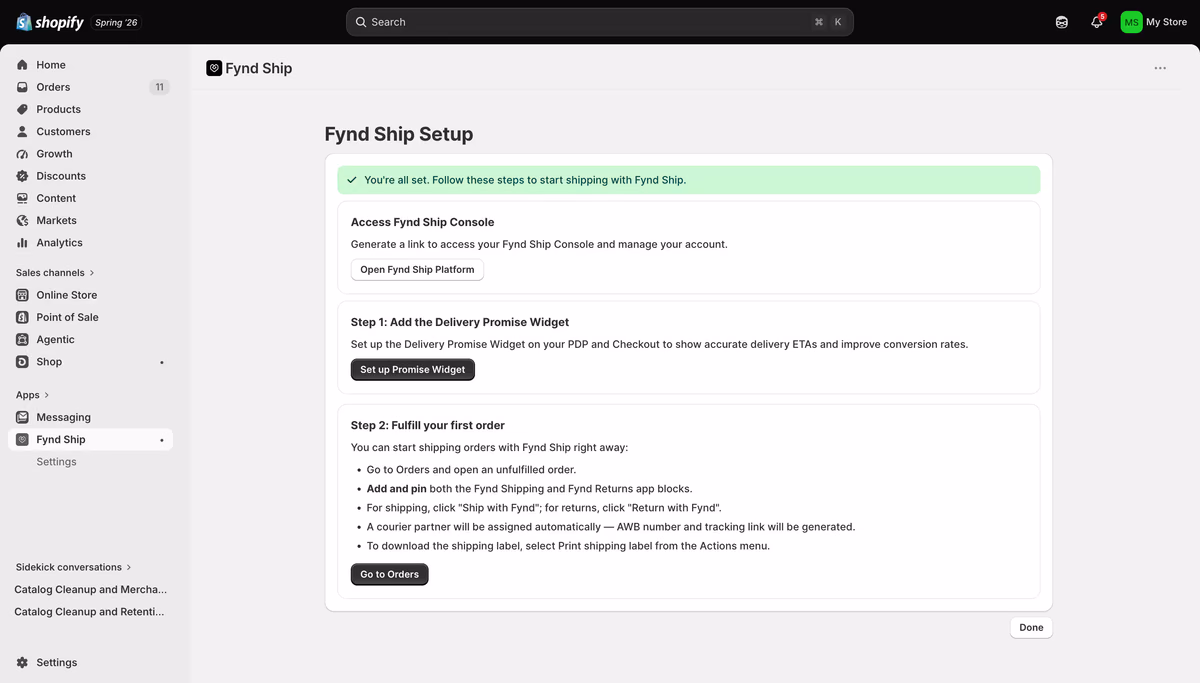The height and width of the screenshot is (683, 1200).
Task: Click pin dot next to Fynd Ship
Action: (162, 440)
